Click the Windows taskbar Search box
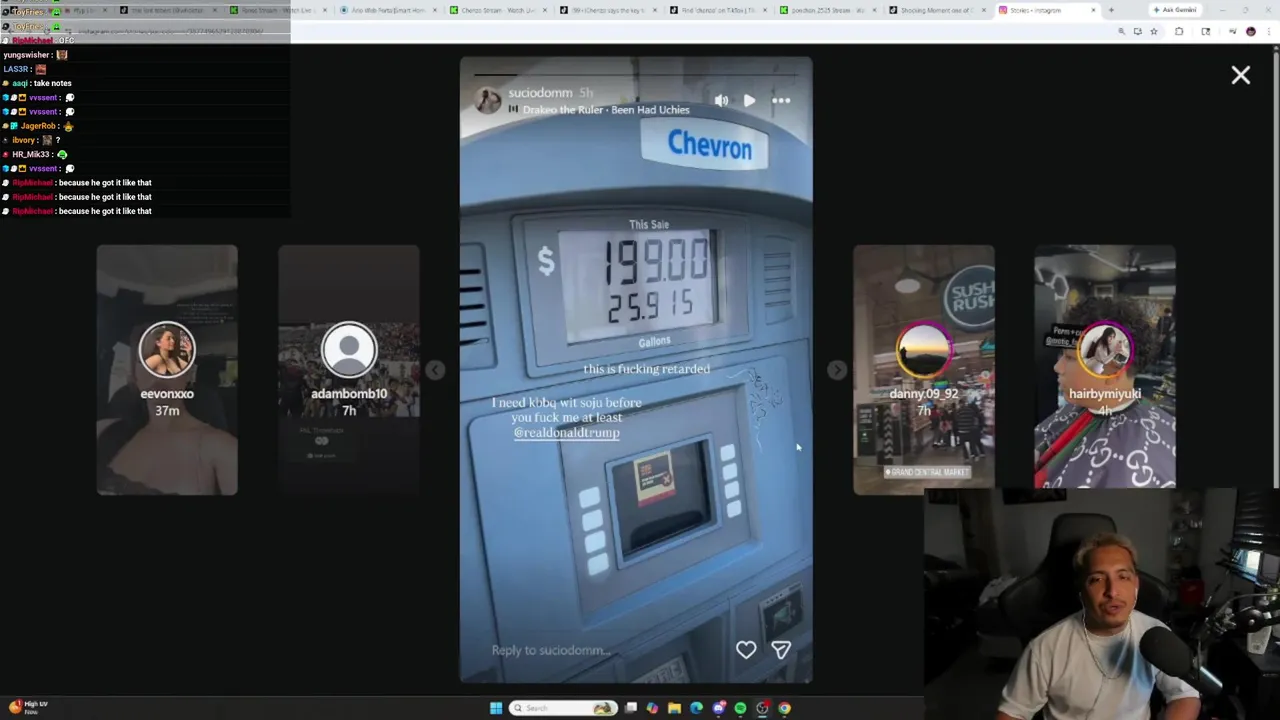 tap(563, 708)
